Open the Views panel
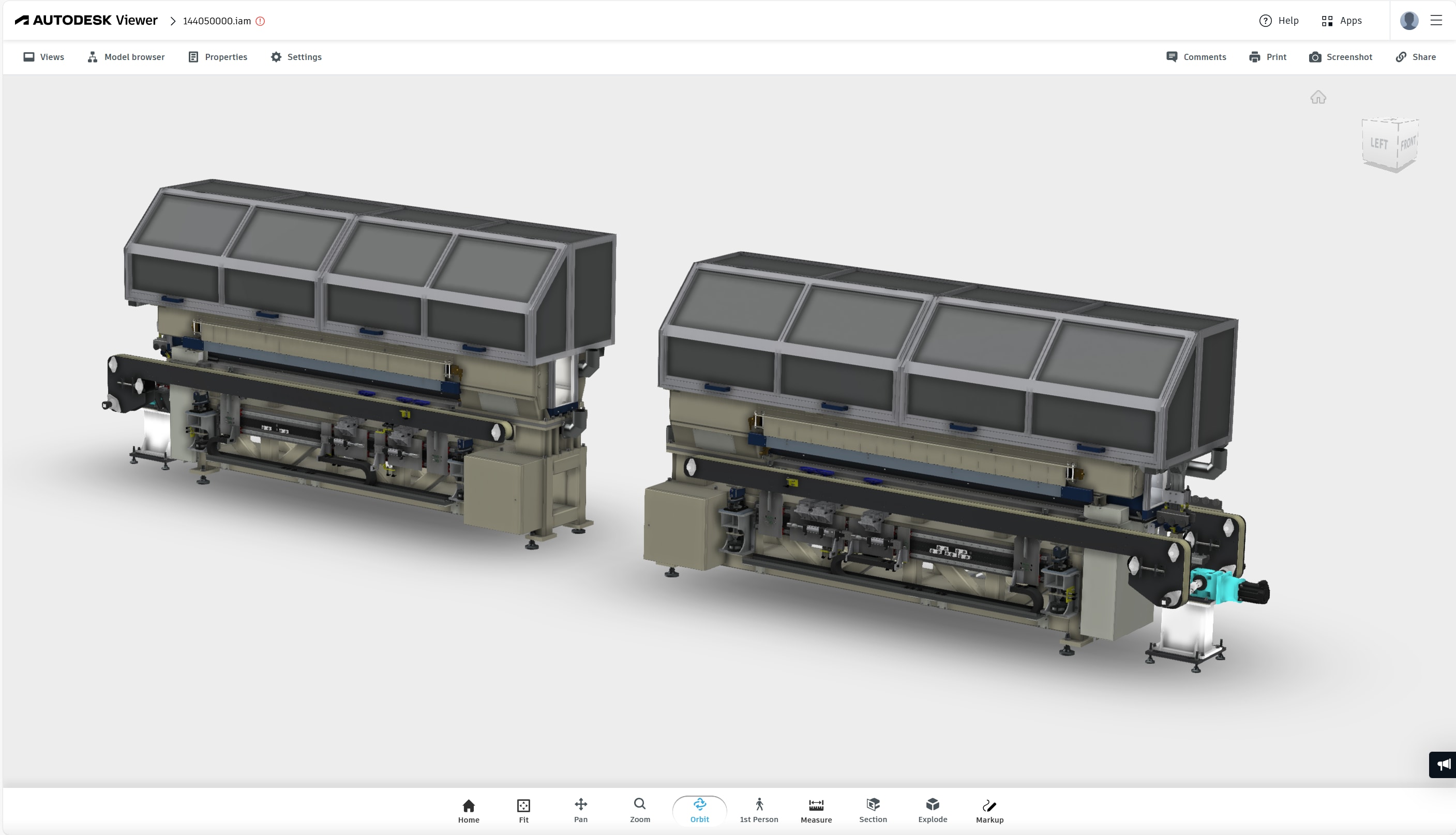 (43, 57)
